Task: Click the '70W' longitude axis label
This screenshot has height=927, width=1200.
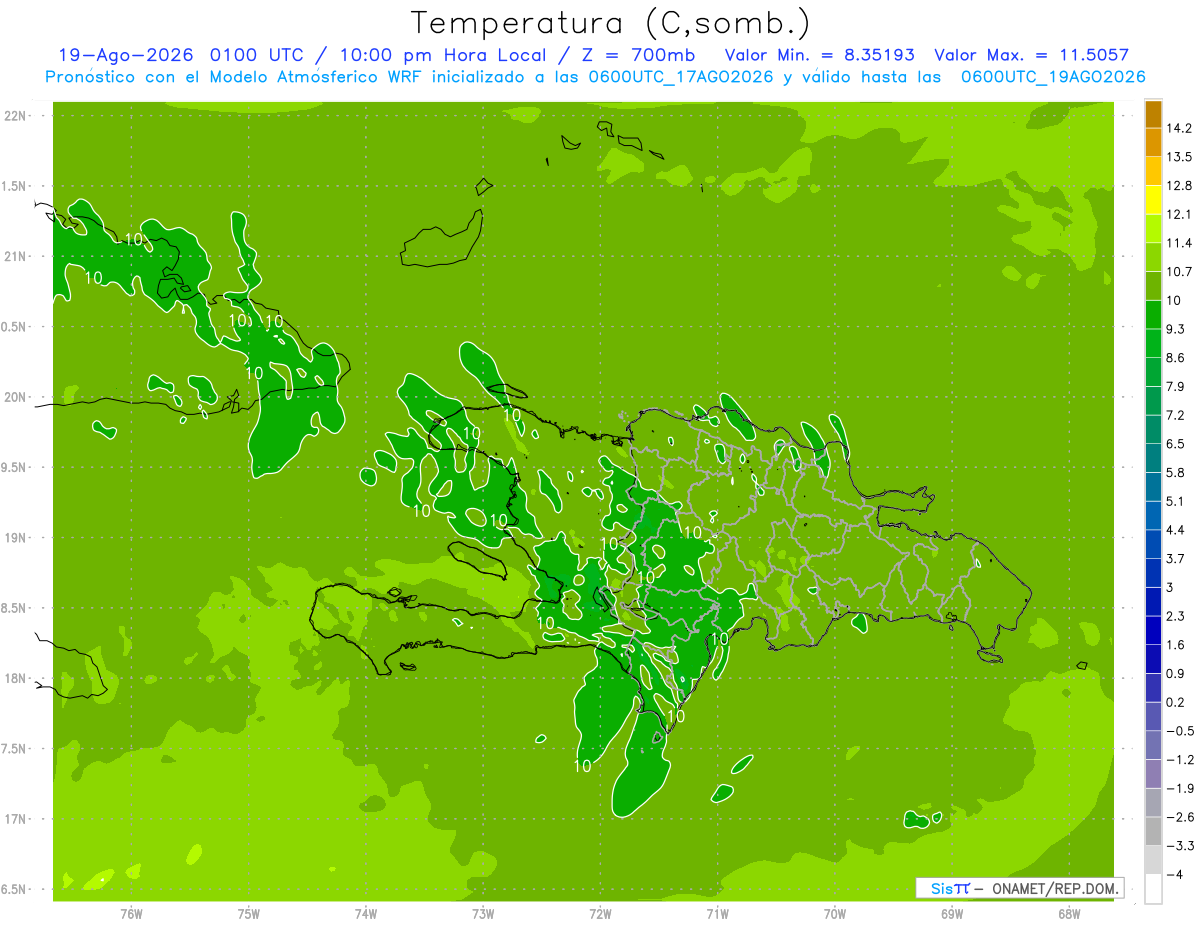Action: click(x=835, y=915)
